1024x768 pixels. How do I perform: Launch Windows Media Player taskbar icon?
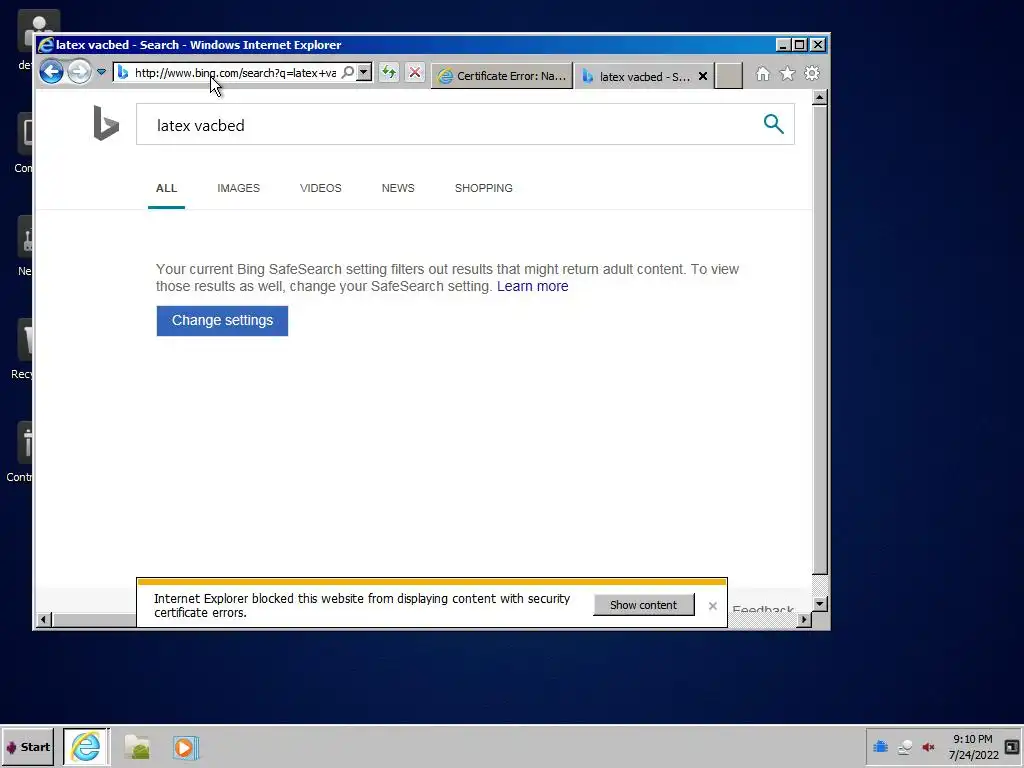pos(185,747)
